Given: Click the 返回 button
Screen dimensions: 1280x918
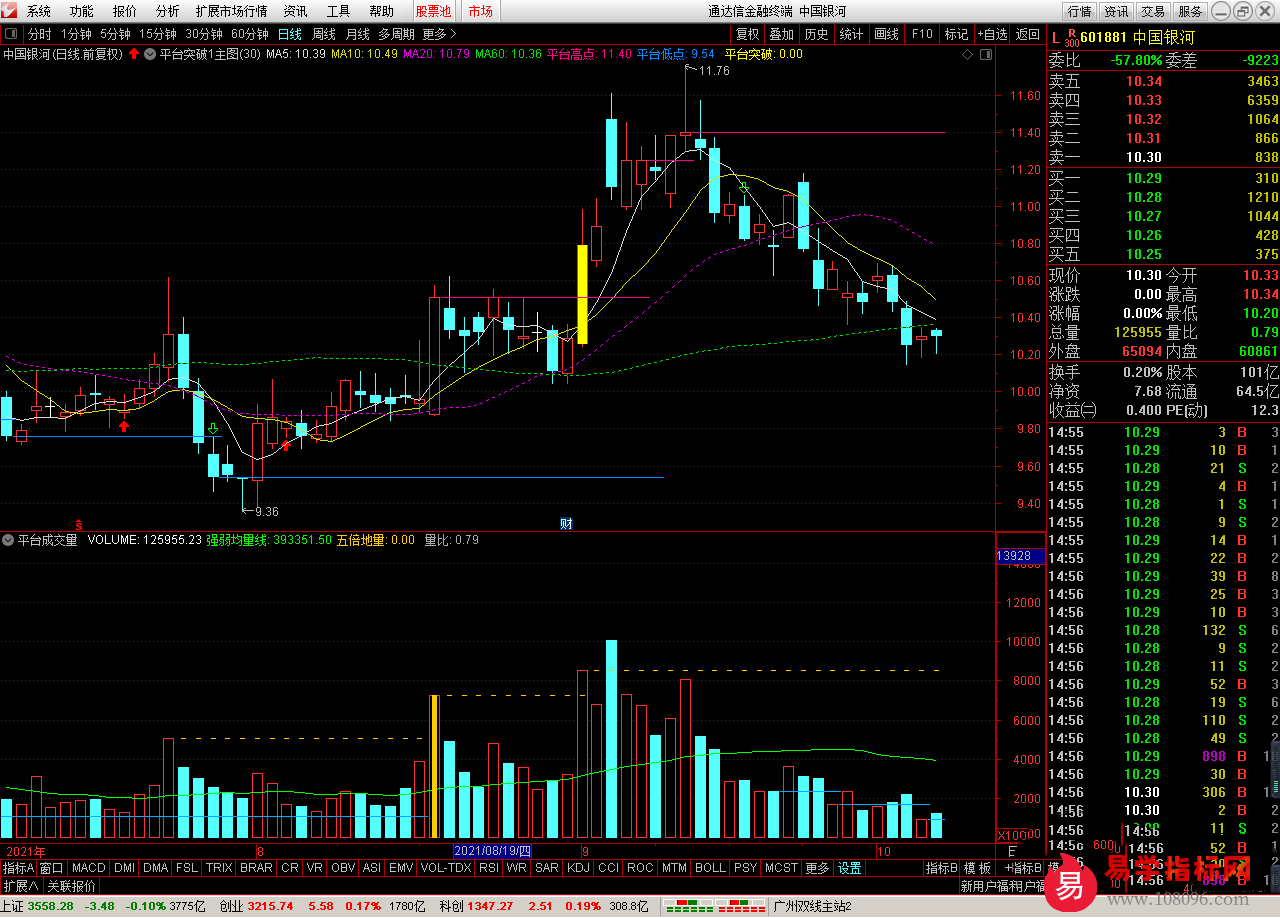Looking at the screenshot, I should 1028,34.
